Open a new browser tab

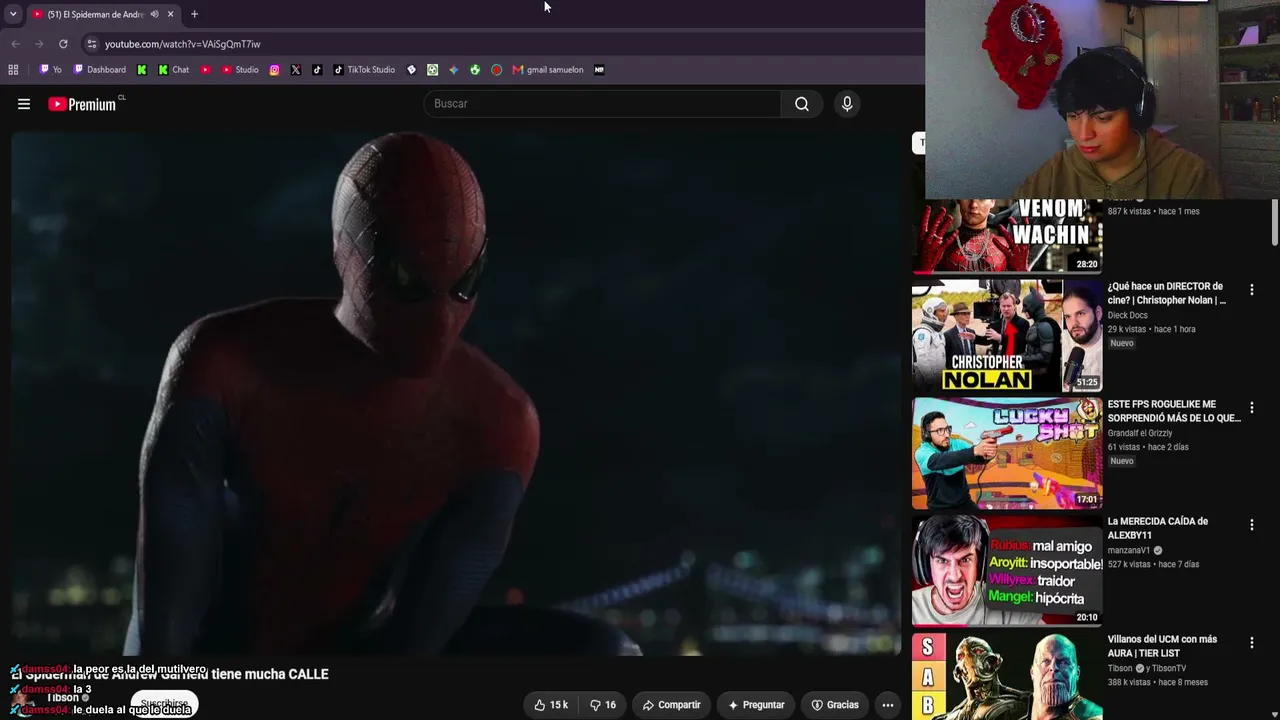point(194,14)
